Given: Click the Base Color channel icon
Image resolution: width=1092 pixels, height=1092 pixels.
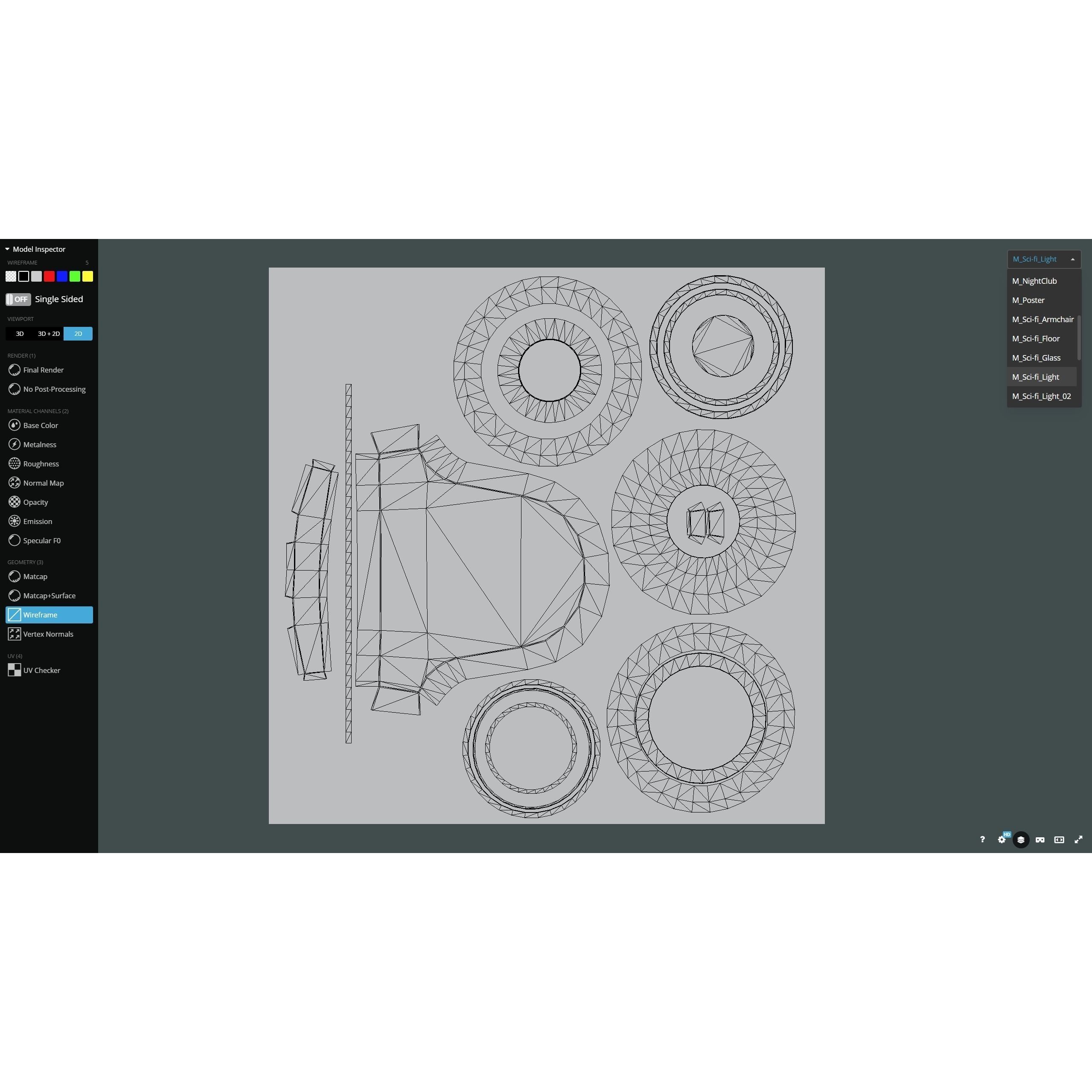Looking at the screenshot, I should pyautogui.click(x=14, y=425).
